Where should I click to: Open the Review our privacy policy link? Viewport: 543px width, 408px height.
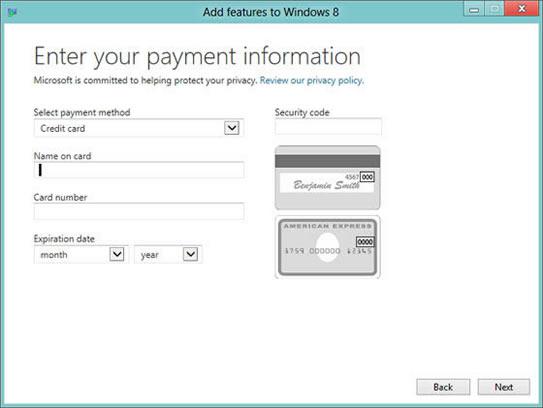[x=312, y=80]
